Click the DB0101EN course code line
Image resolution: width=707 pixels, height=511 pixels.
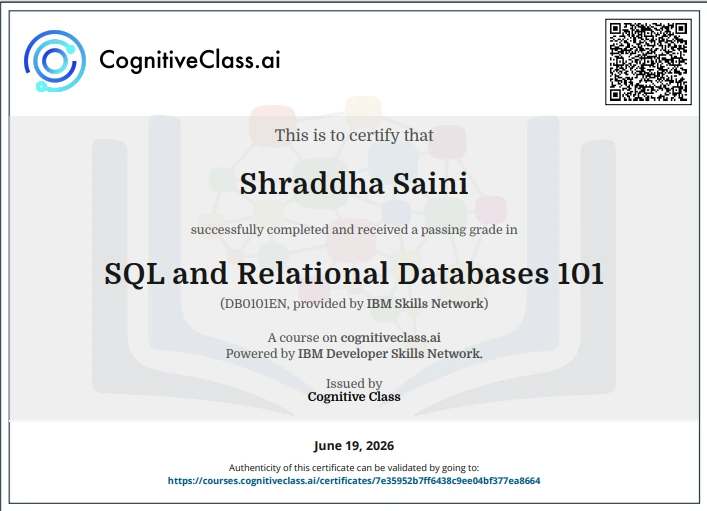click(354, 304)
